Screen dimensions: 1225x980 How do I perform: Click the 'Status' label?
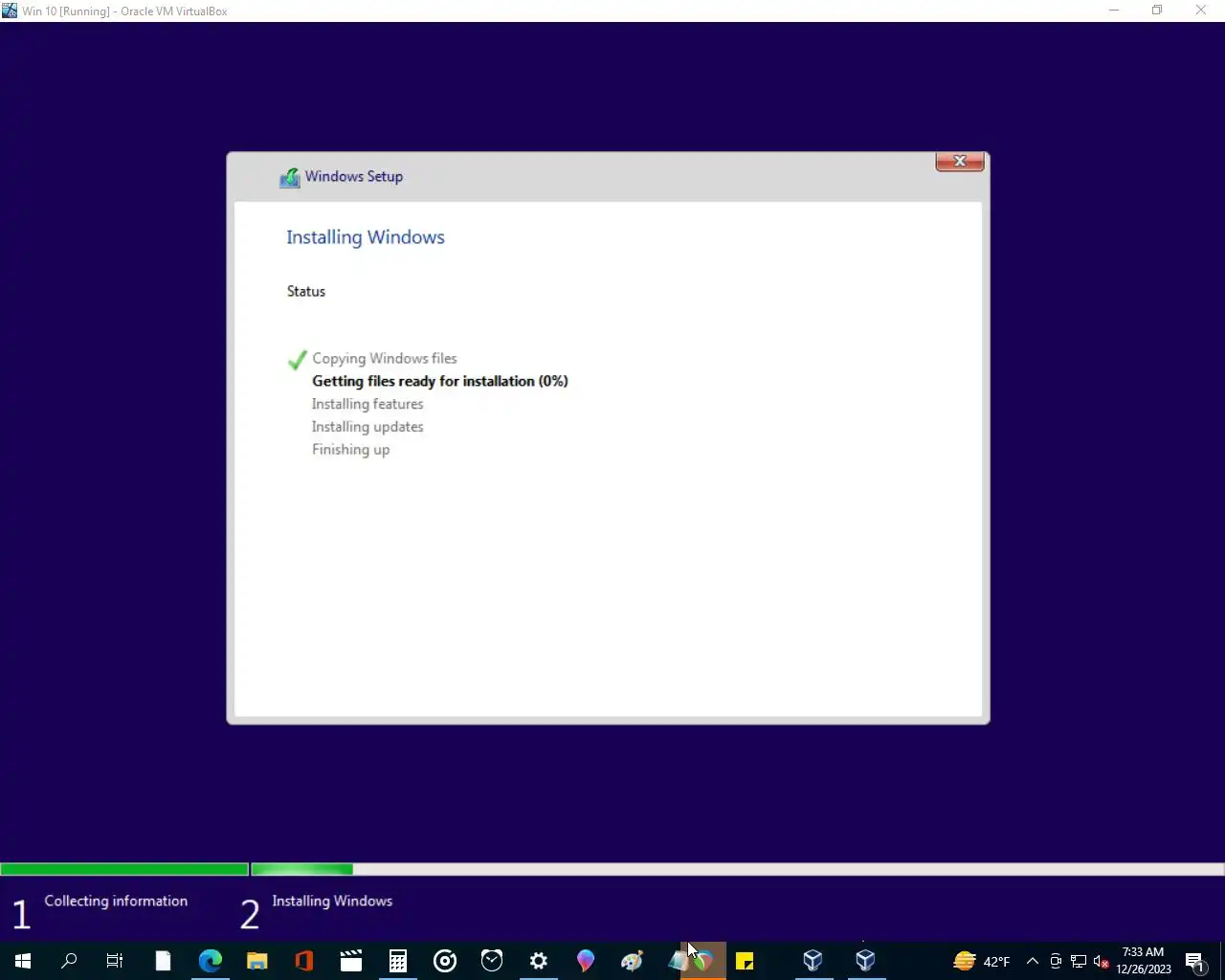pyautogui.click(x=306, y=291)
